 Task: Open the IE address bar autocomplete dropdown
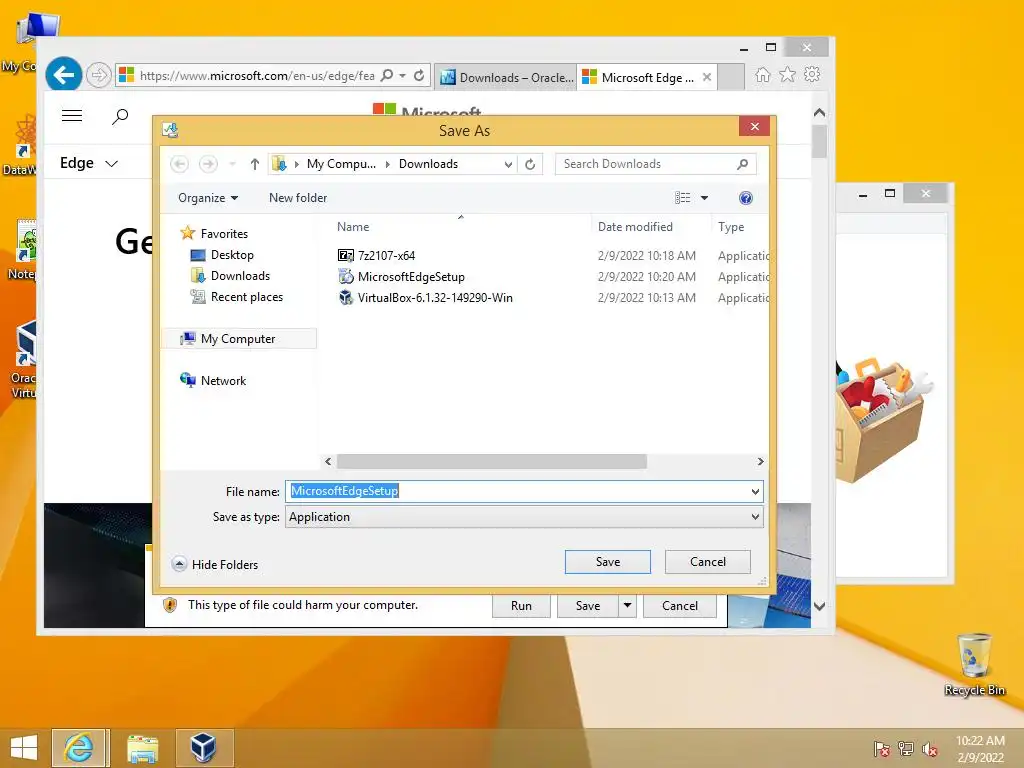[x=402, y=75]
